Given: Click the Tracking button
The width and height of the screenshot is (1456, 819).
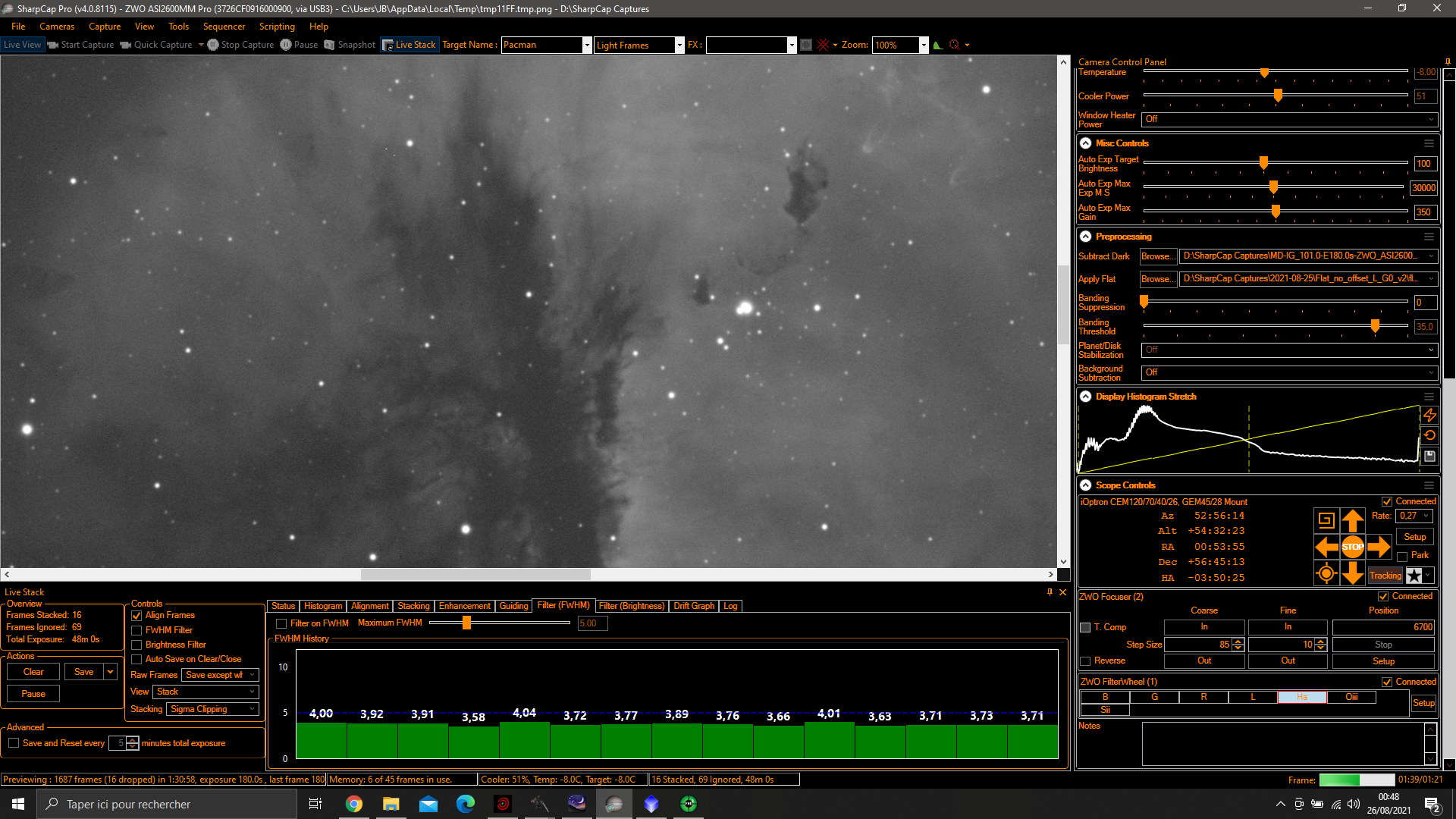Looking at the screenshot, I should [1385, 576].
